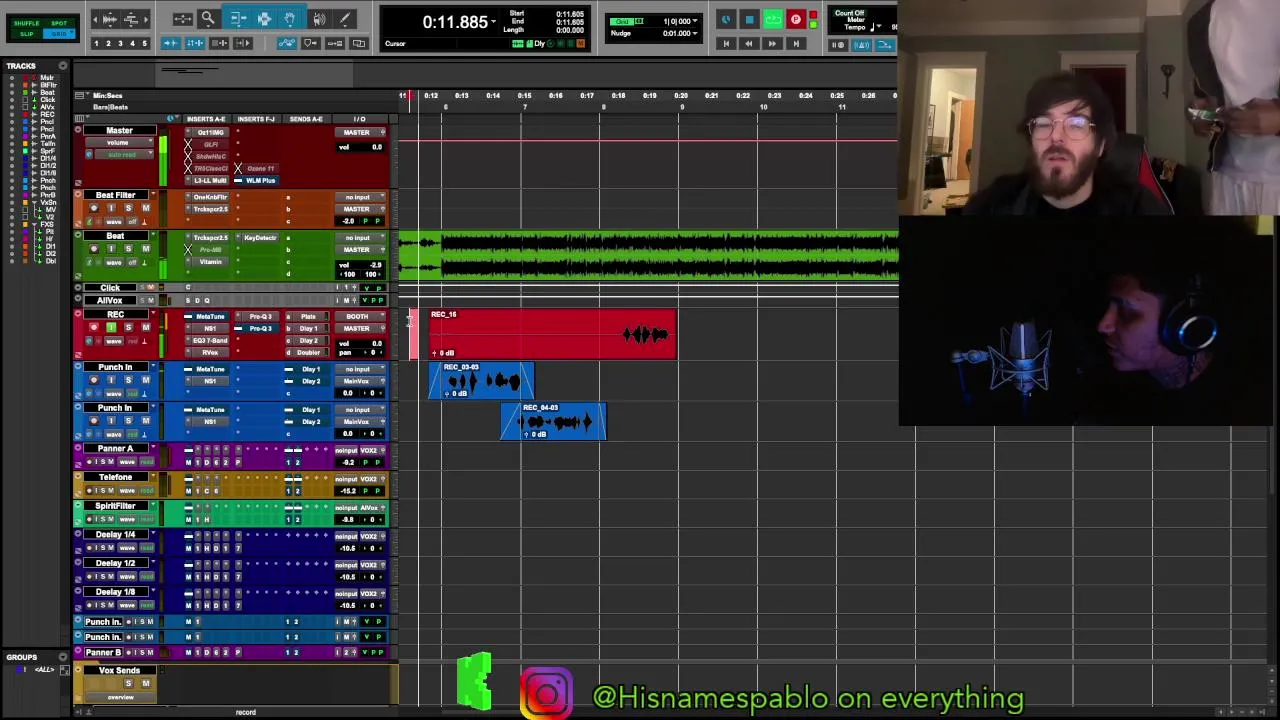Image resolution: width=1280 pixels, height=720 pixels.
Task: Open main counter format dropdown arrow
Action: [x=493, y=21]
